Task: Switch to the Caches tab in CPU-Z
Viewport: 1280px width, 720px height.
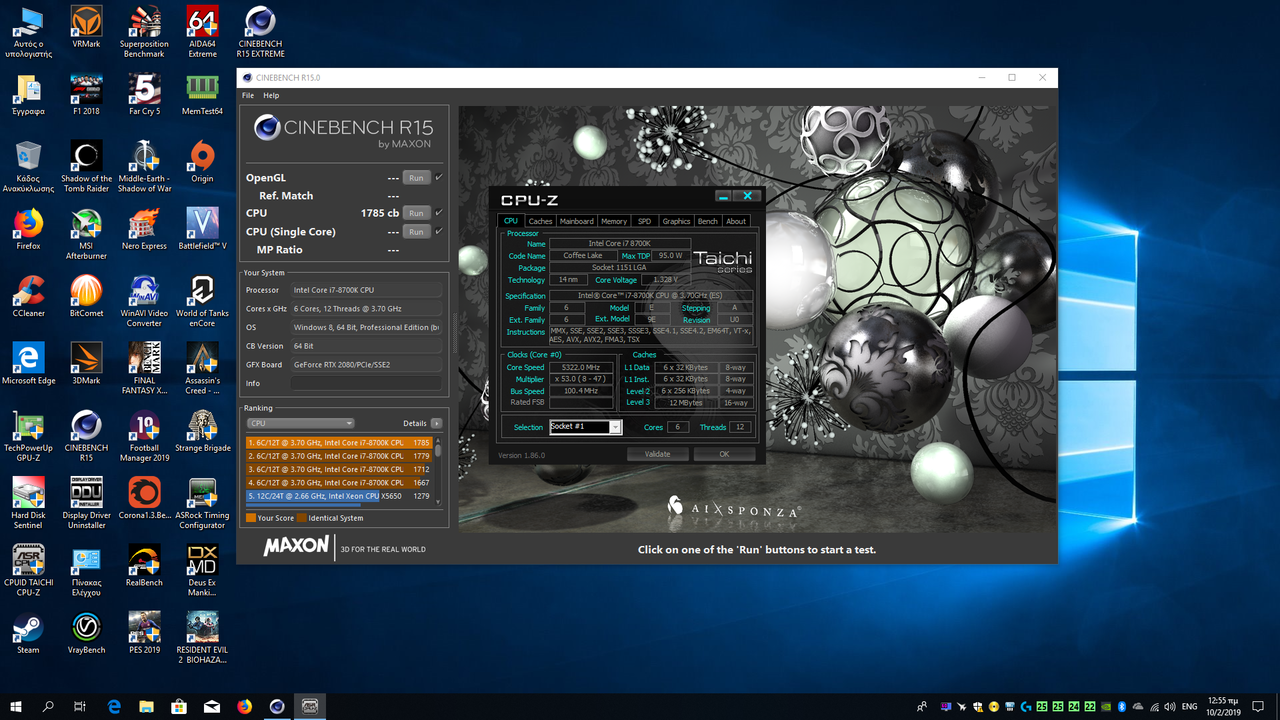Action: pos(540,221)
